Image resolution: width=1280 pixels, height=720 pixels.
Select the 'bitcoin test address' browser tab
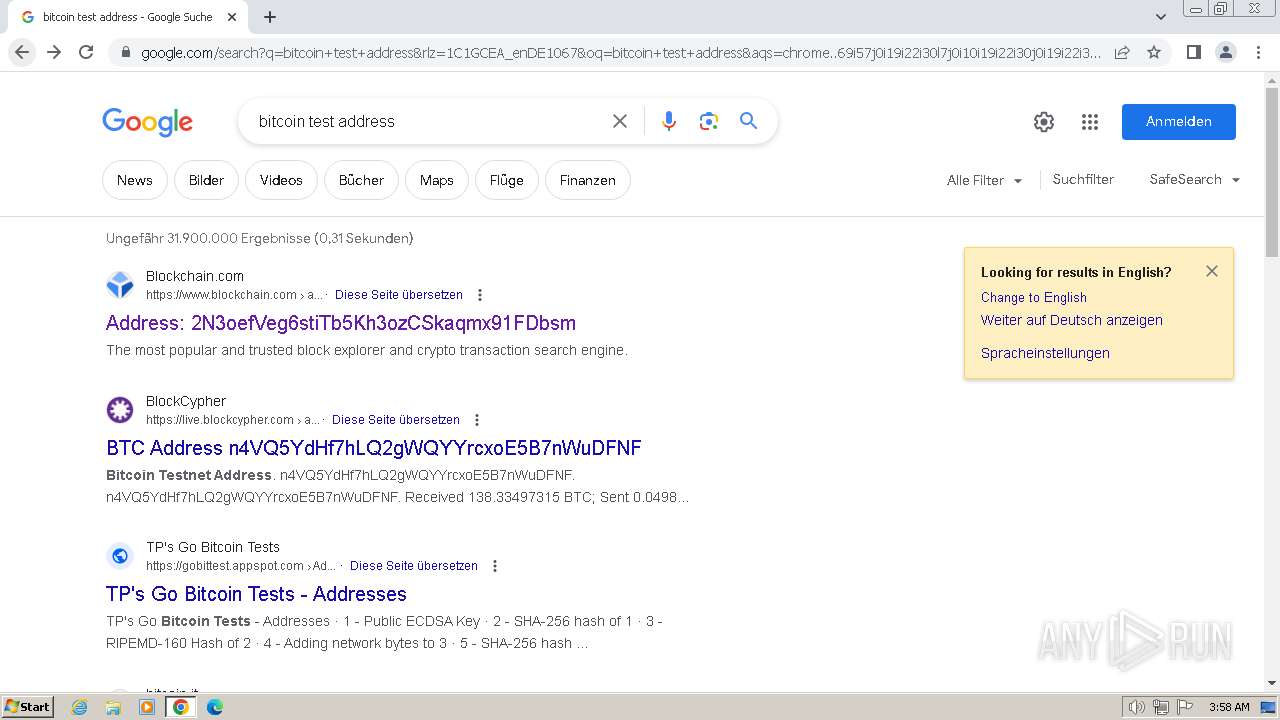[127, 17]
